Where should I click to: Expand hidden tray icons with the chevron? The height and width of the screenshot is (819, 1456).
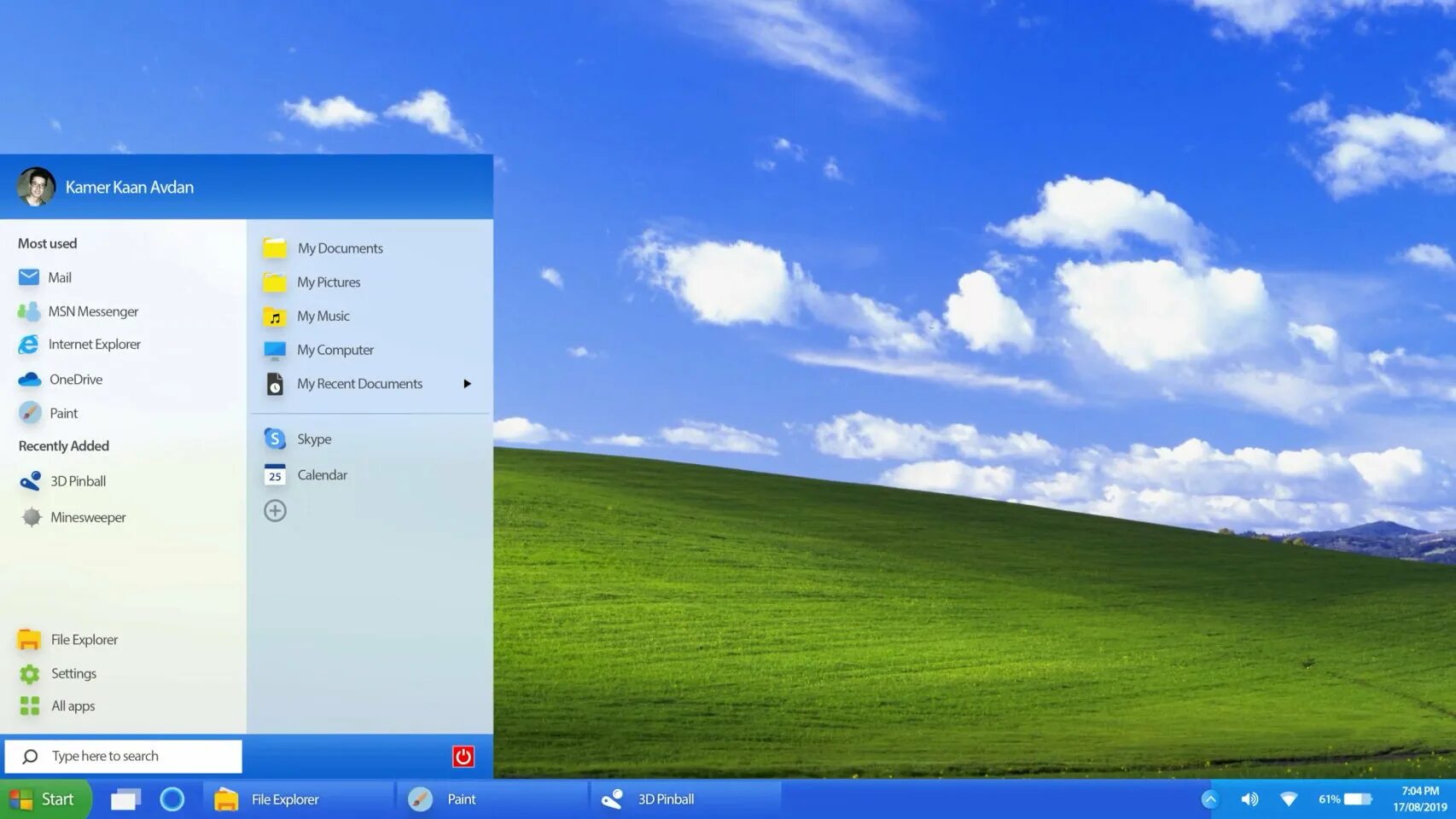tap(1211, 799)
